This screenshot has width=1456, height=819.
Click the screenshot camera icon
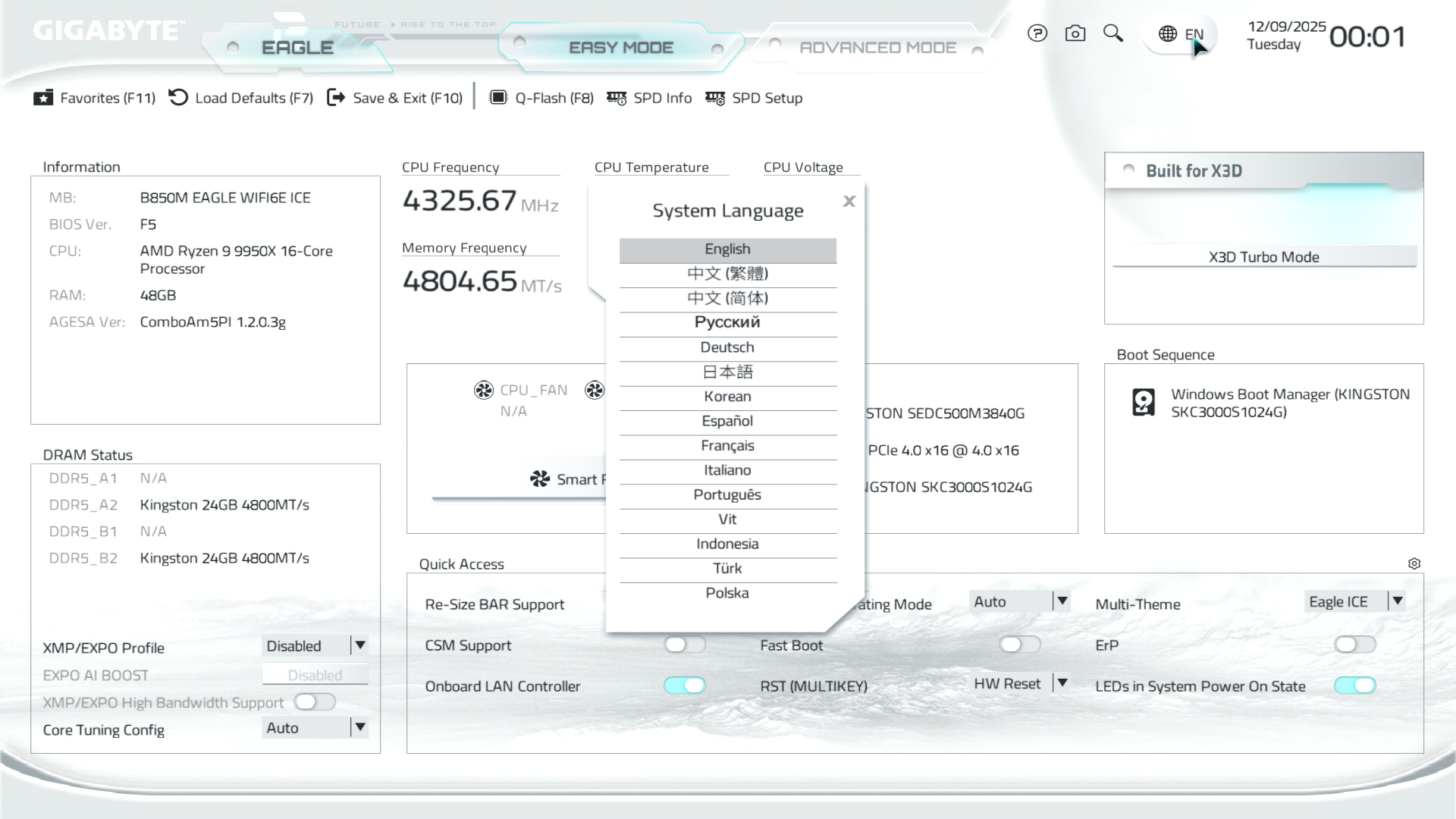[1075, 33]
